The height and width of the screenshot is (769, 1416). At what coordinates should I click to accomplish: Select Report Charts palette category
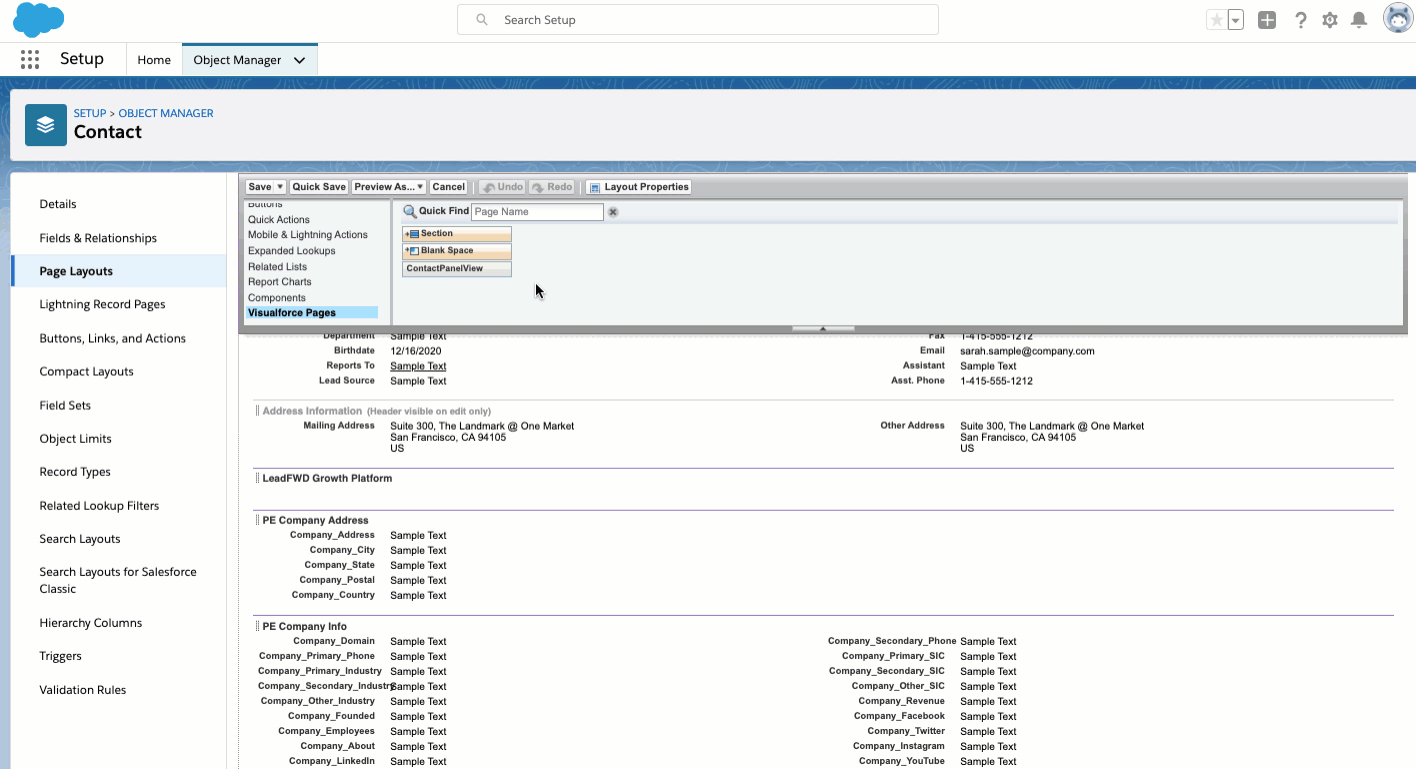coord(280,282)
